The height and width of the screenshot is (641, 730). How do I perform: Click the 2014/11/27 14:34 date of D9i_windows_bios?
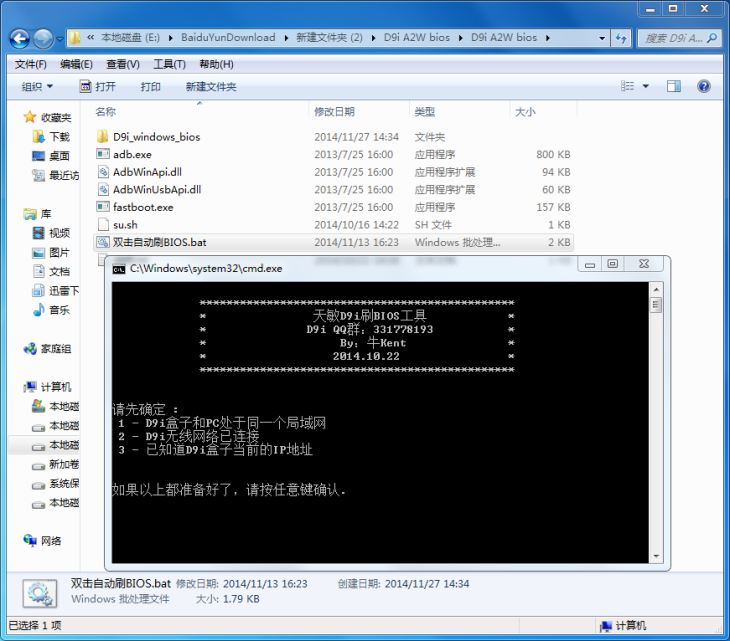point(356,137)
